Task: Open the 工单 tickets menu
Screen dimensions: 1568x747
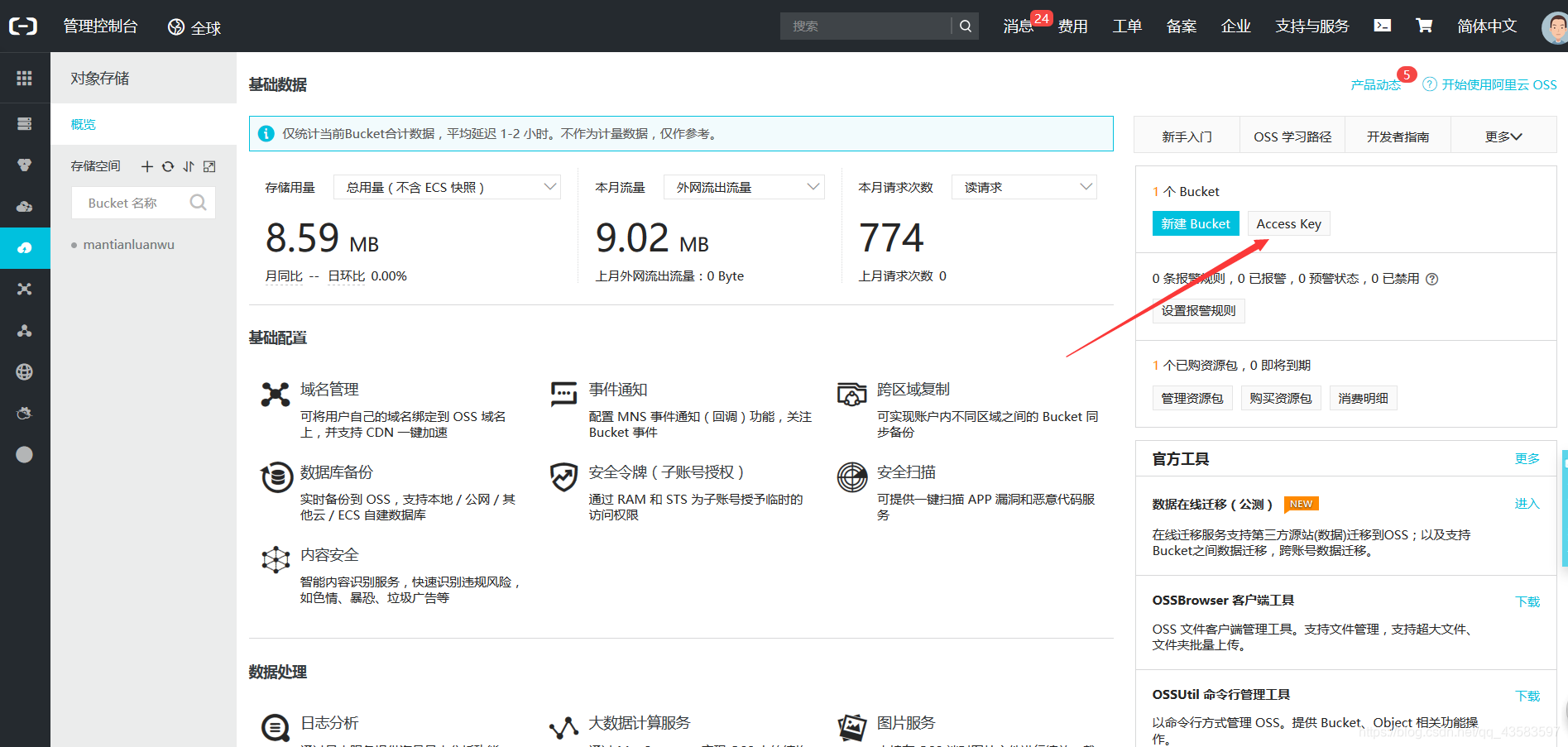Action: point(1127,26)
